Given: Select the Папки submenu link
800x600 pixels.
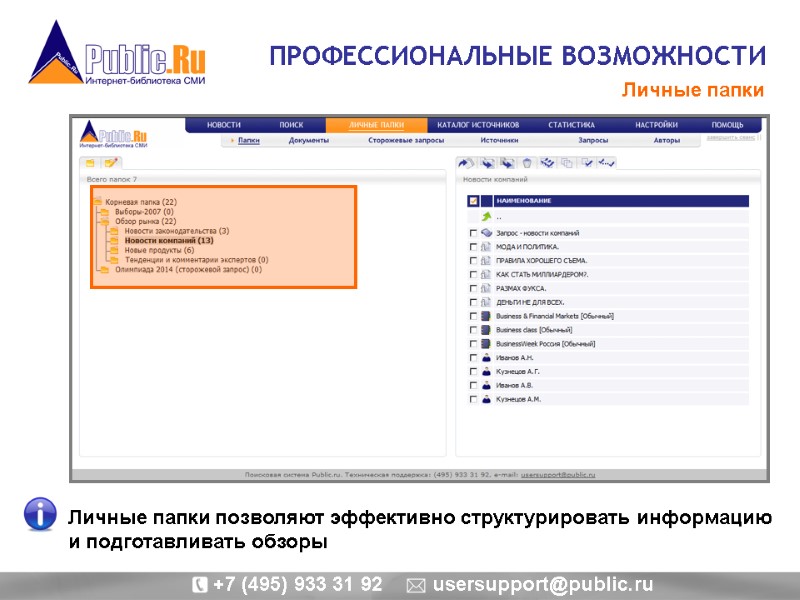Looking at the screenshot, I should [x=248, y=140].
